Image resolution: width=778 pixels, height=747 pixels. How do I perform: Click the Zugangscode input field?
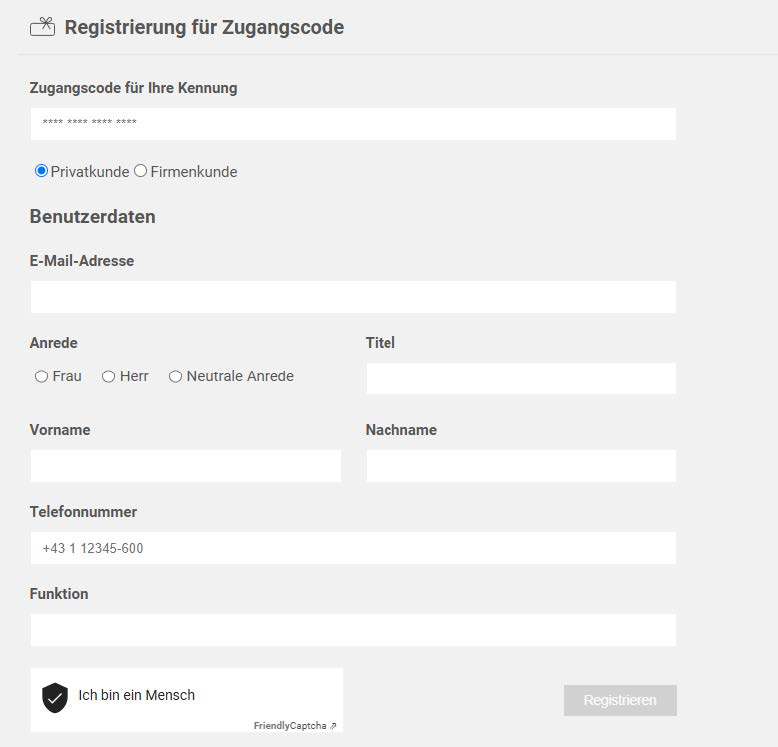[353, 124]
